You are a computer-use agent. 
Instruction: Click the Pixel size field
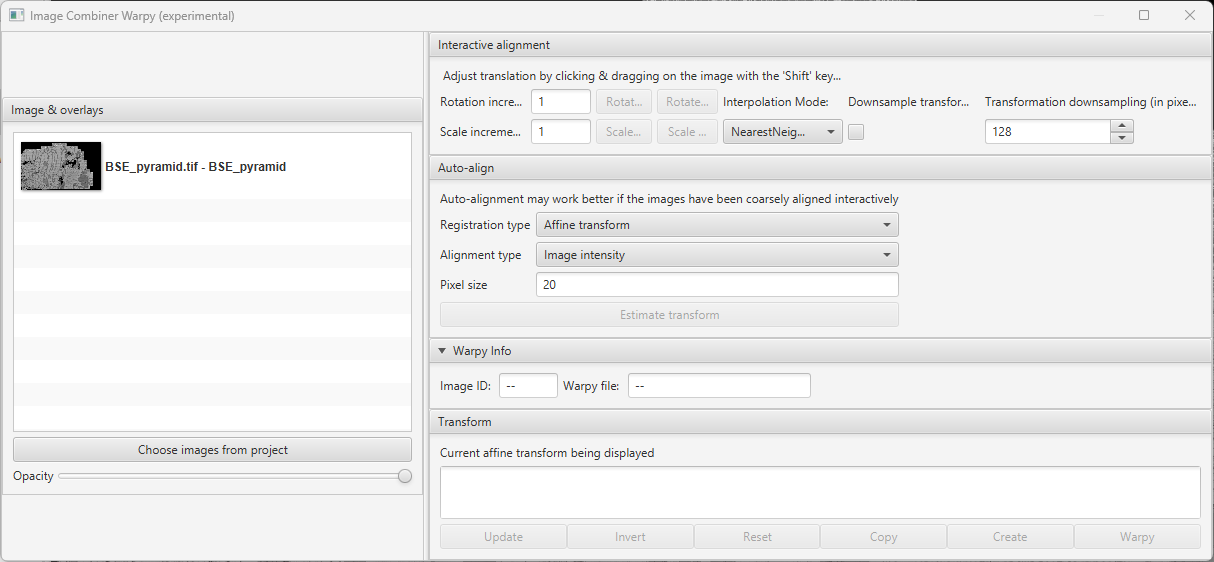[x=717, y=285]
